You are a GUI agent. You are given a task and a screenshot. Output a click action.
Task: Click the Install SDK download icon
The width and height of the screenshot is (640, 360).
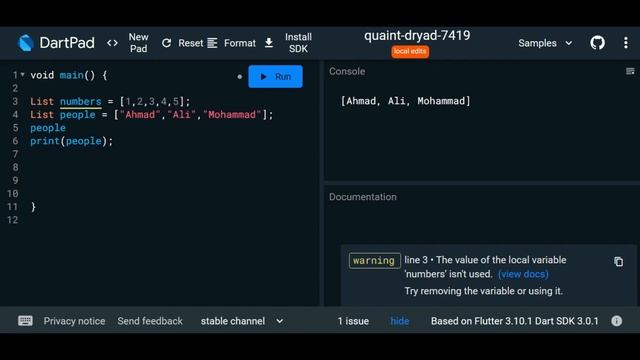click(x=269, y=43)
